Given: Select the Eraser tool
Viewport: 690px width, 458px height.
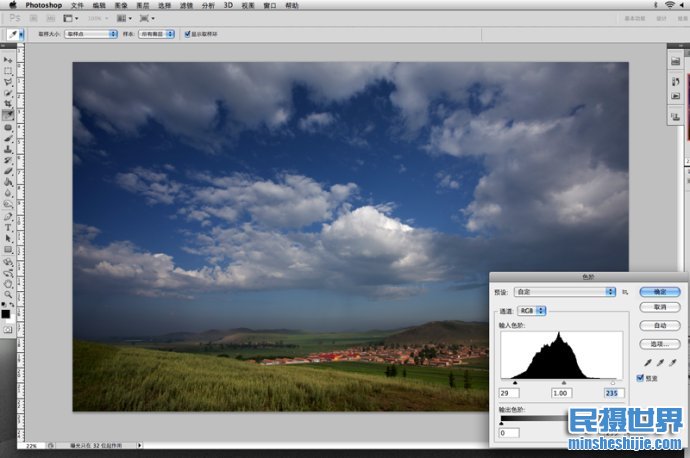Looking at the screenshot, I should 8,172.
